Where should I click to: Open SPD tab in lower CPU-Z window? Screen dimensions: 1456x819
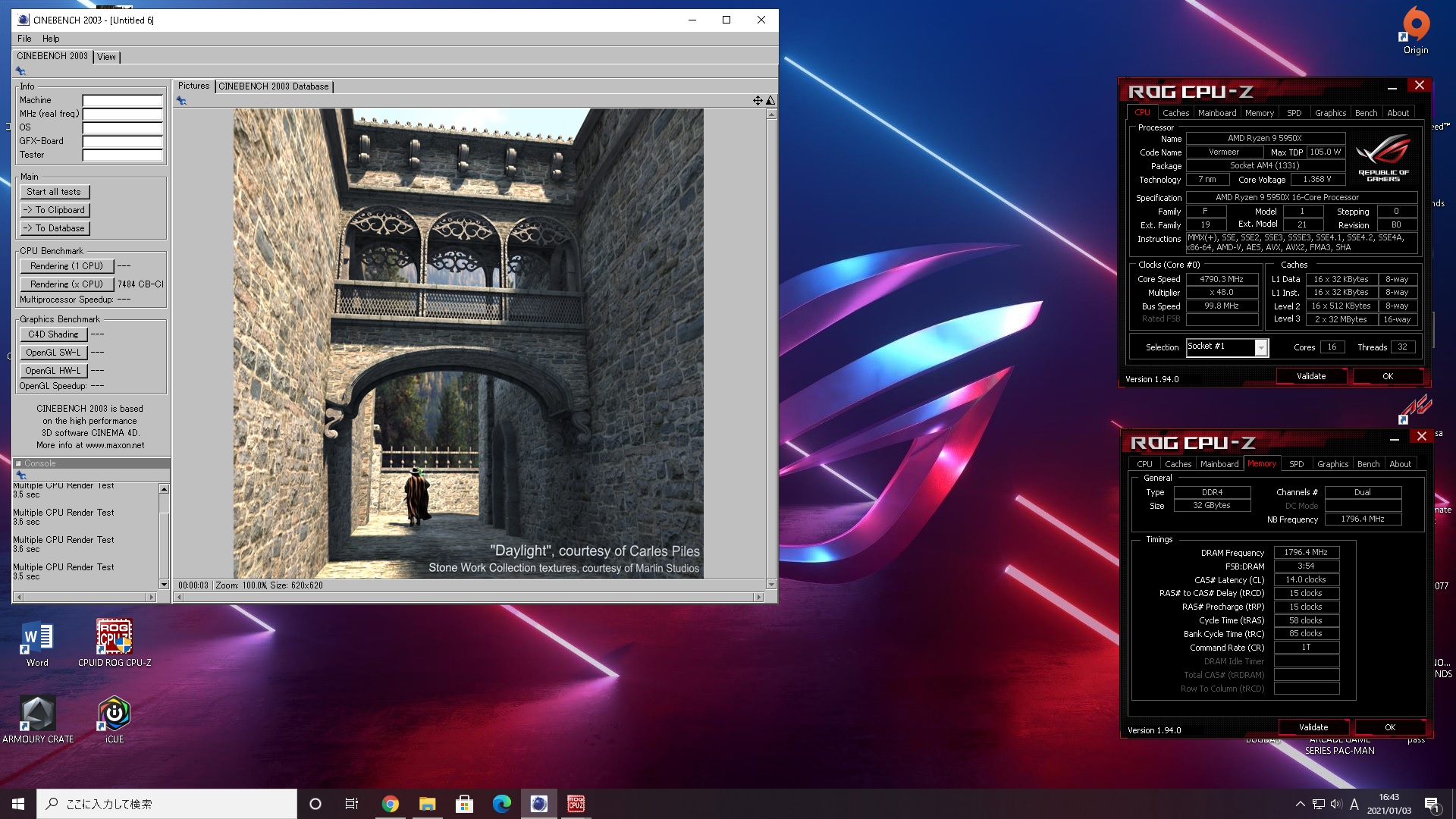pyautogui.click(x=1297, y=464)
